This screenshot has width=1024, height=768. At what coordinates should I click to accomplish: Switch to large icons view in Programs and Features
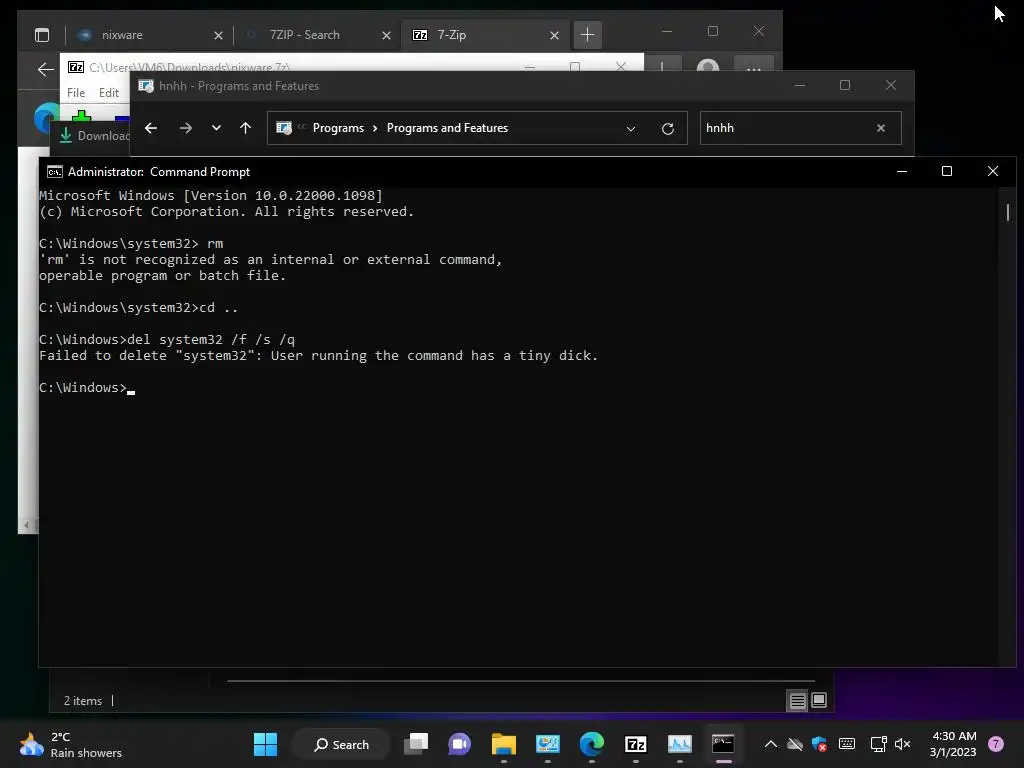(818, 700)
